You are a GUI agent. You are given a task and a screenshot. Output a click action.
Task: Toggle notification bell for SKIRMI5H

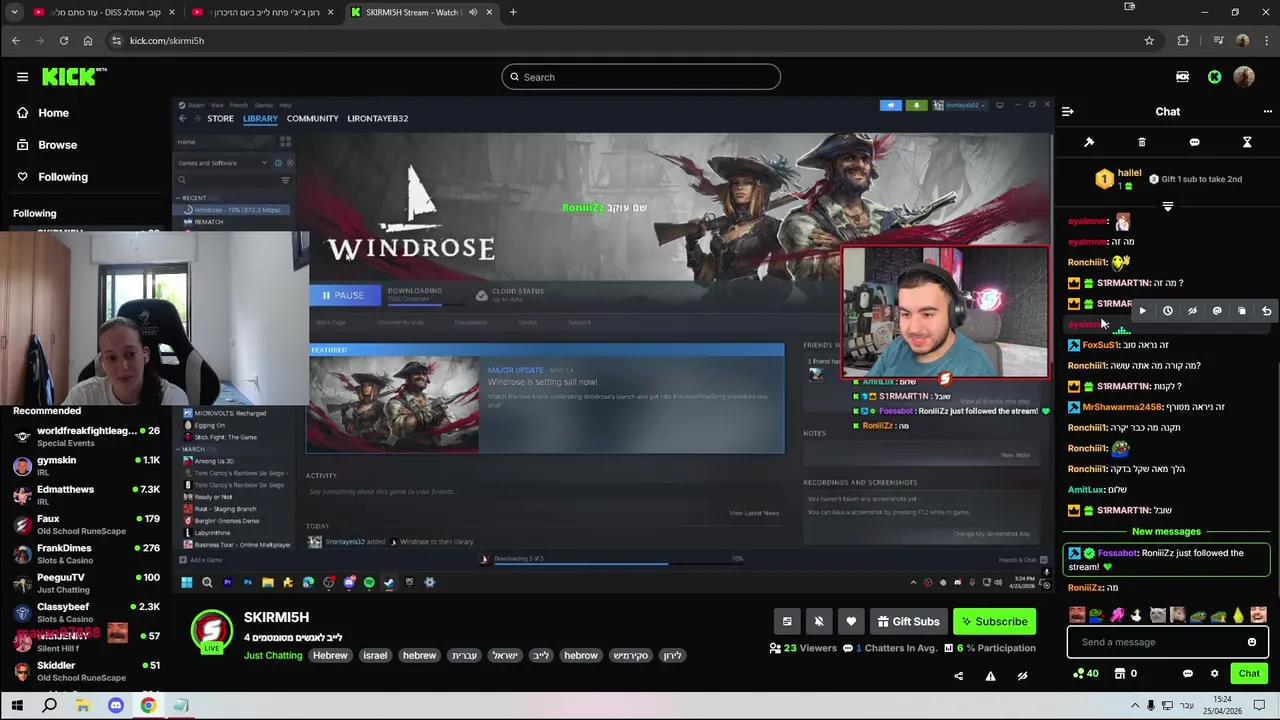[819, 621]
